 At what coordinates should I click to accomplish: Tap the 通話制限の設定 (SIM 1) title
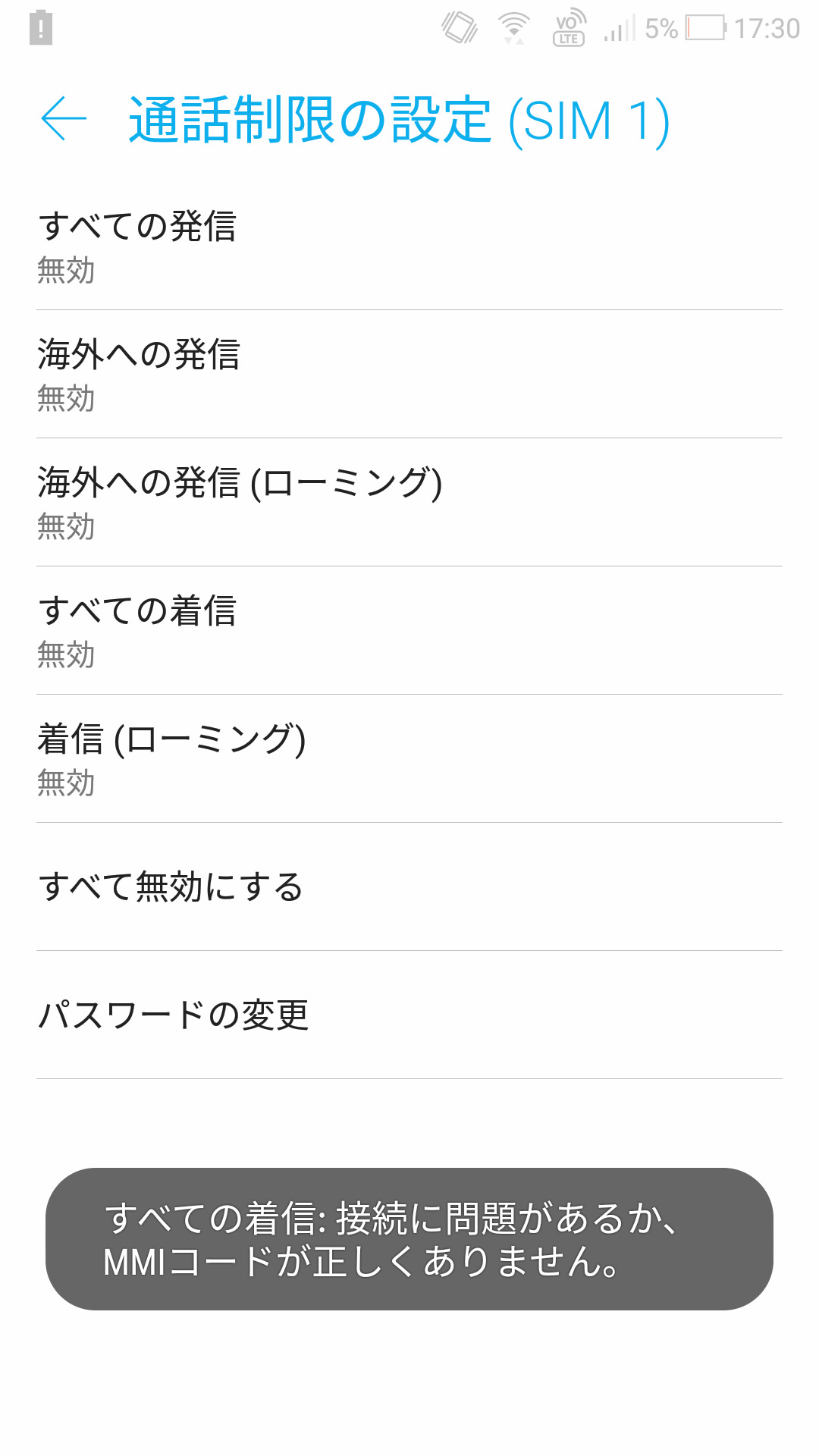click(399, 120)
